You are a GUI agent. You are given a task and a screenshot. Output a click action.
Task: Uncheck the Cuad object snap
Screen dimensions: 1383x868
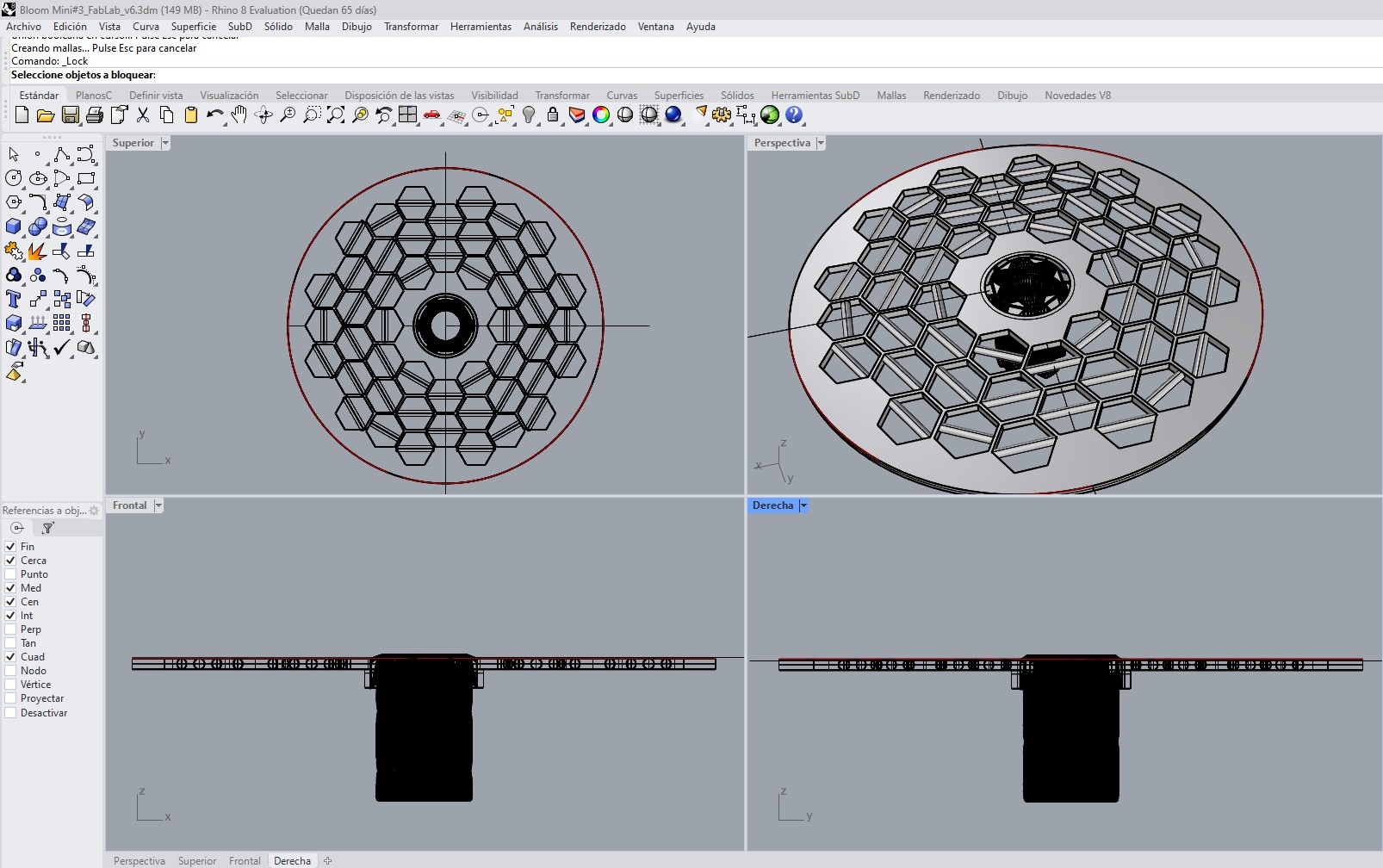[x=11, y=657]
